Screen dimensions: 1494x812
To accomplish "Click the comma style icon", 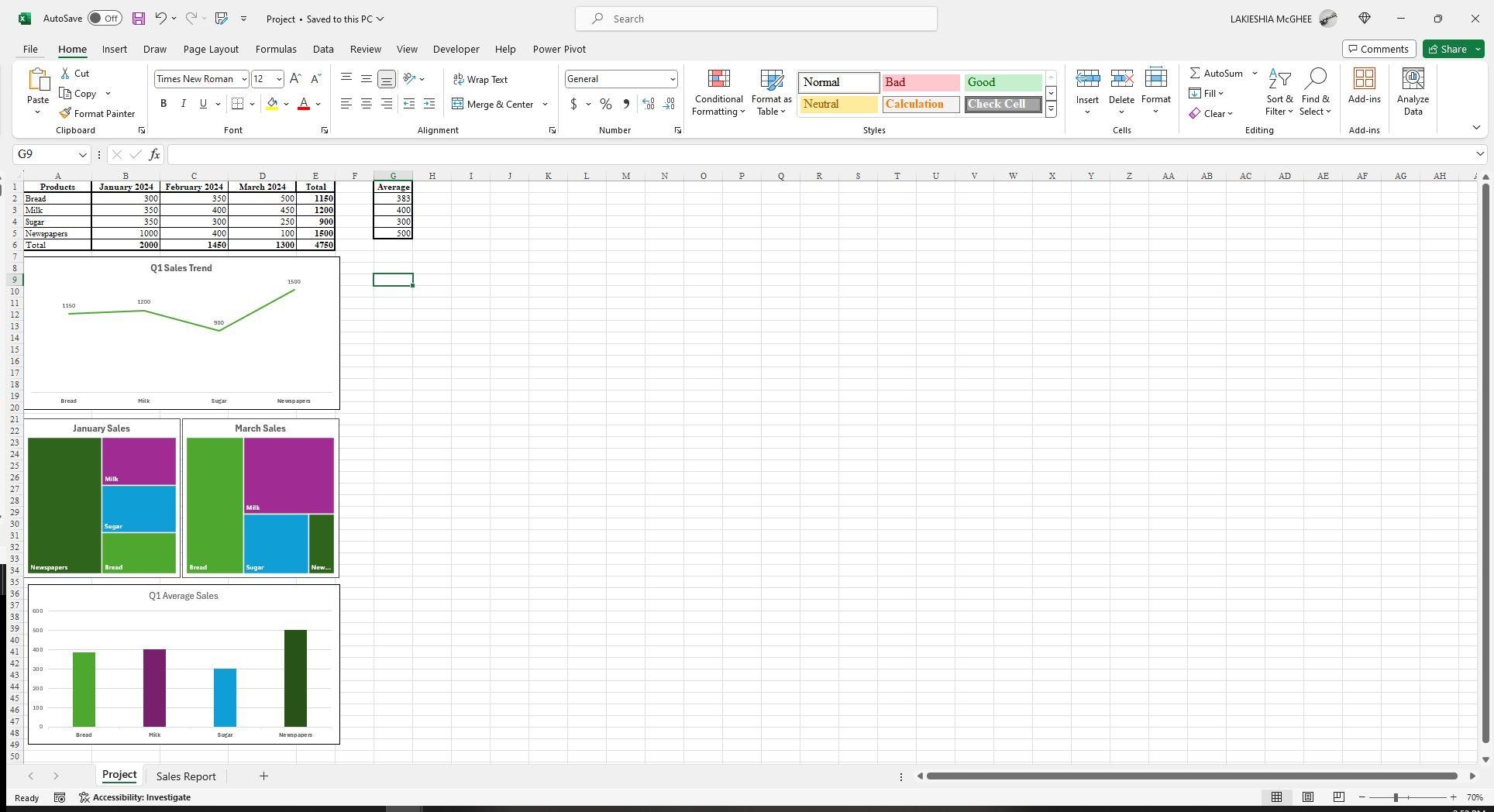I will pyautogui.click(x=626, y=104).
